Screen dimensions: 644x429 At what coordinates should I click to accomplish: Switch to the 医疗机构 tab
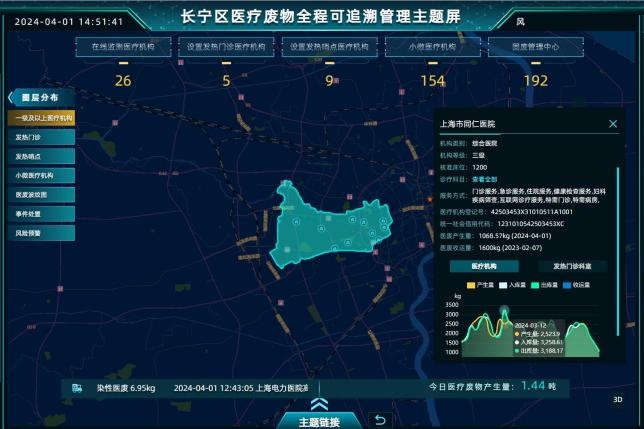pyautogui.click(x=484, y=266)
